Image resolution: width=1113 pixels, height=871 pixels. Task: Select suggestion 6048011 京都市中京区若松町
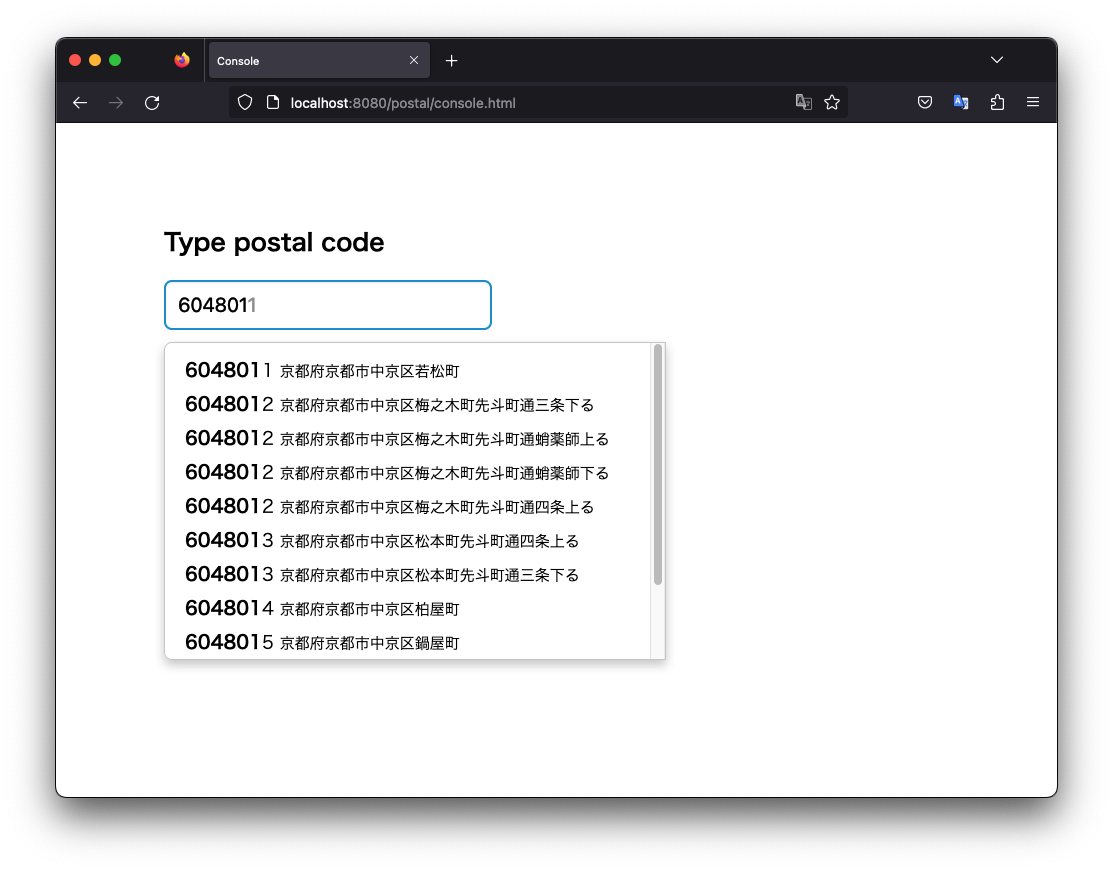coord(320,369)
